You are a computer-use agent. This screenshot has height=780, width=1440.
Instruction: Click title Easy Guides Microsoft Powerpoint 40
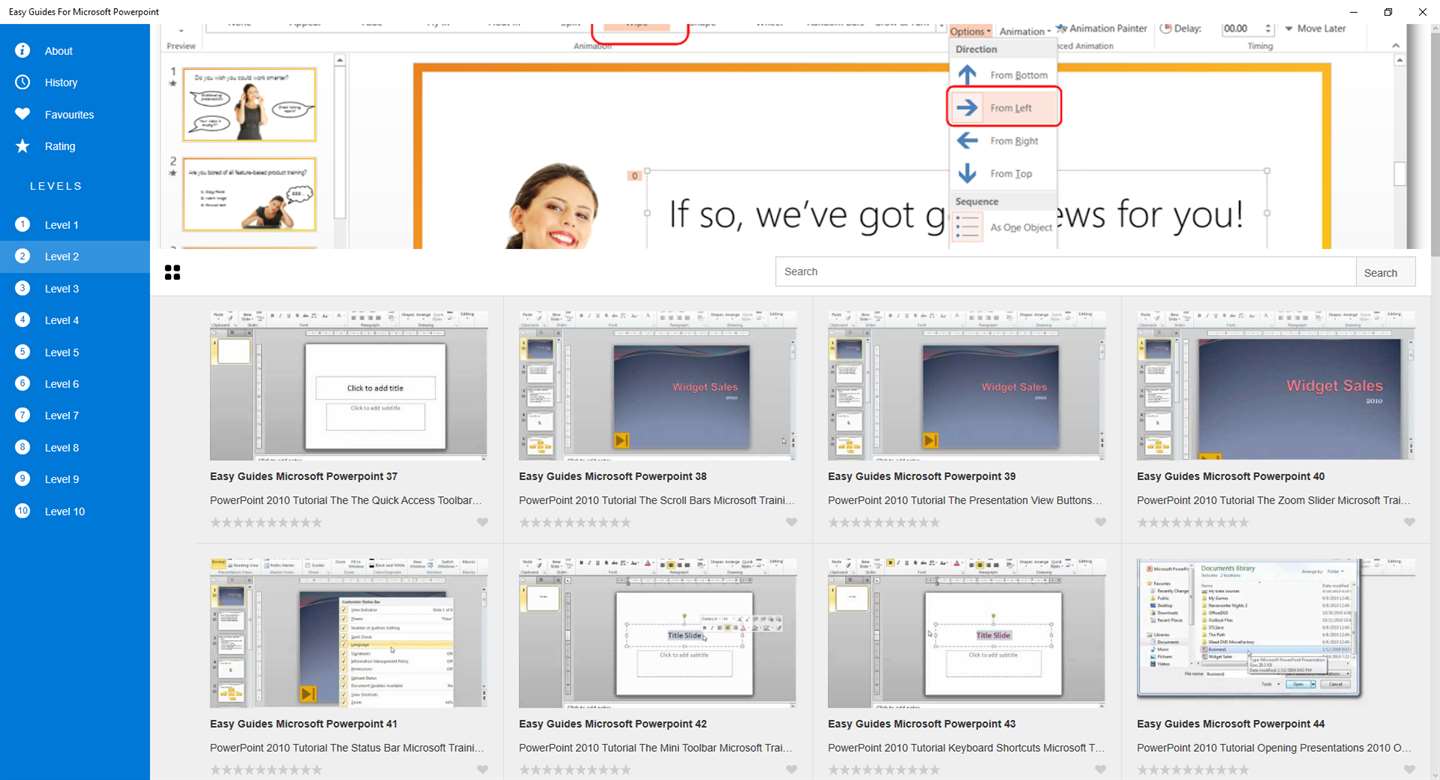click(1231, 477)
